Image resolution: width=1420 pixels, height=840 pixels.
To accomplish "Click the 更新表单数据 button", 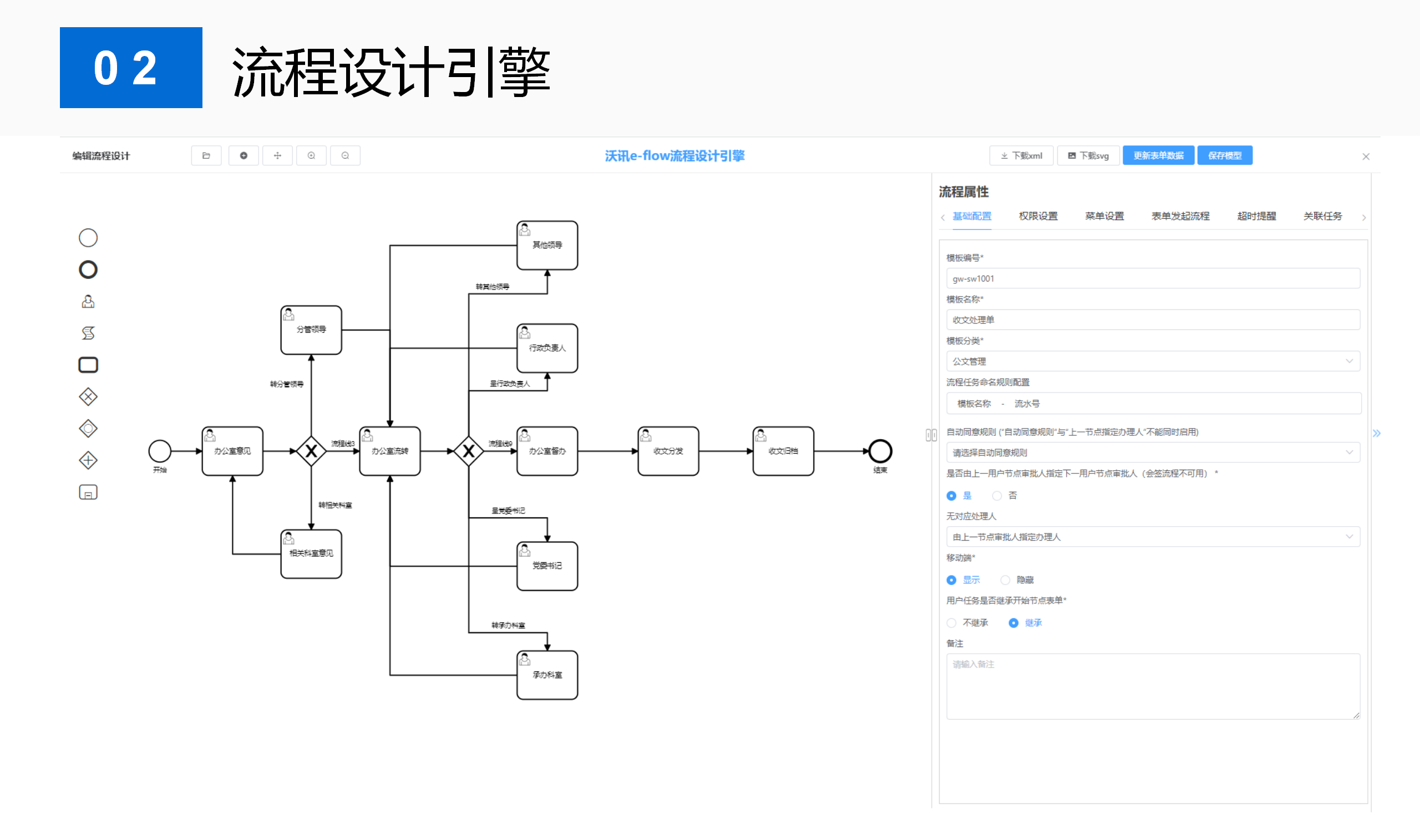I will coord(1158,156).
